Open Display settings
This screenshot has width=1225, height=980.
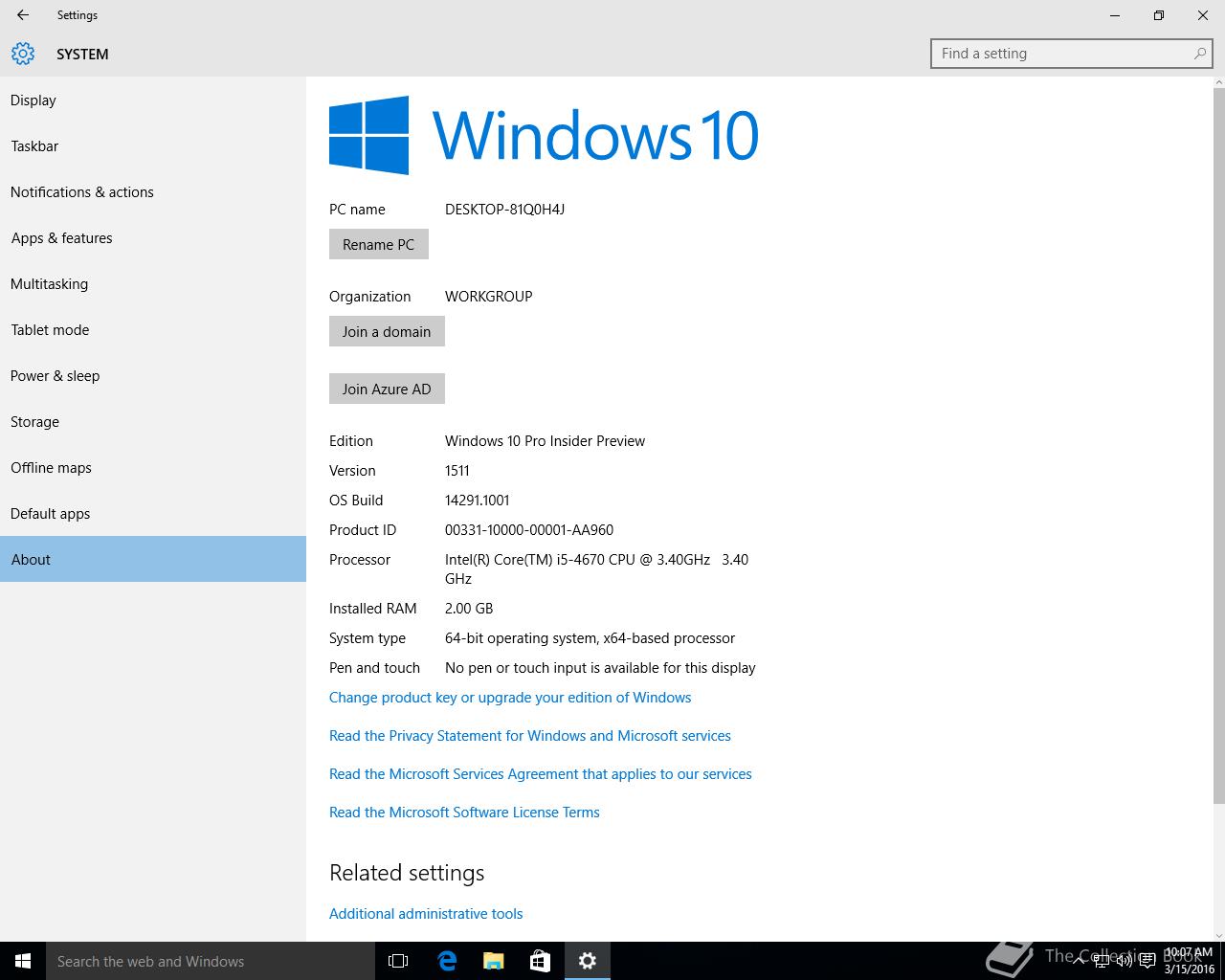(x=153, y=100)
